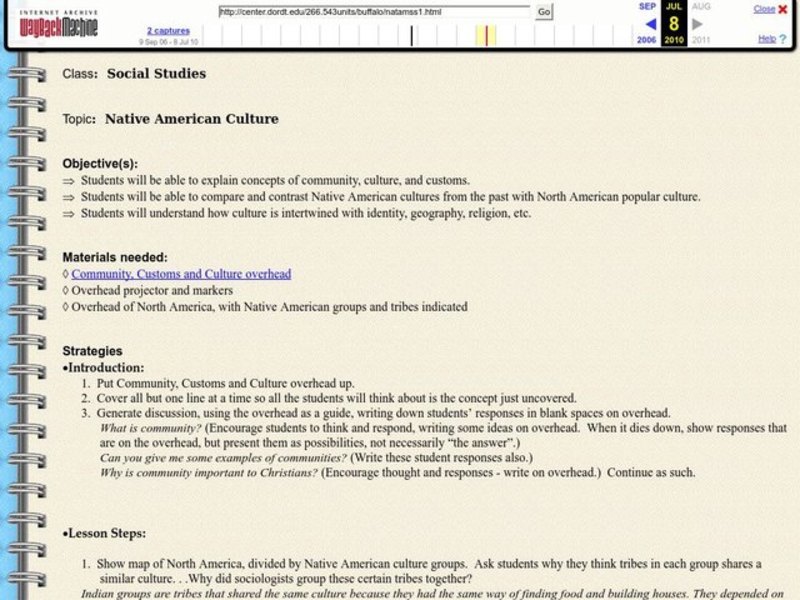Click the red Close X icon
Image resolution: width=800 pixels, height=600 pixels.
[x=783, y=9]
